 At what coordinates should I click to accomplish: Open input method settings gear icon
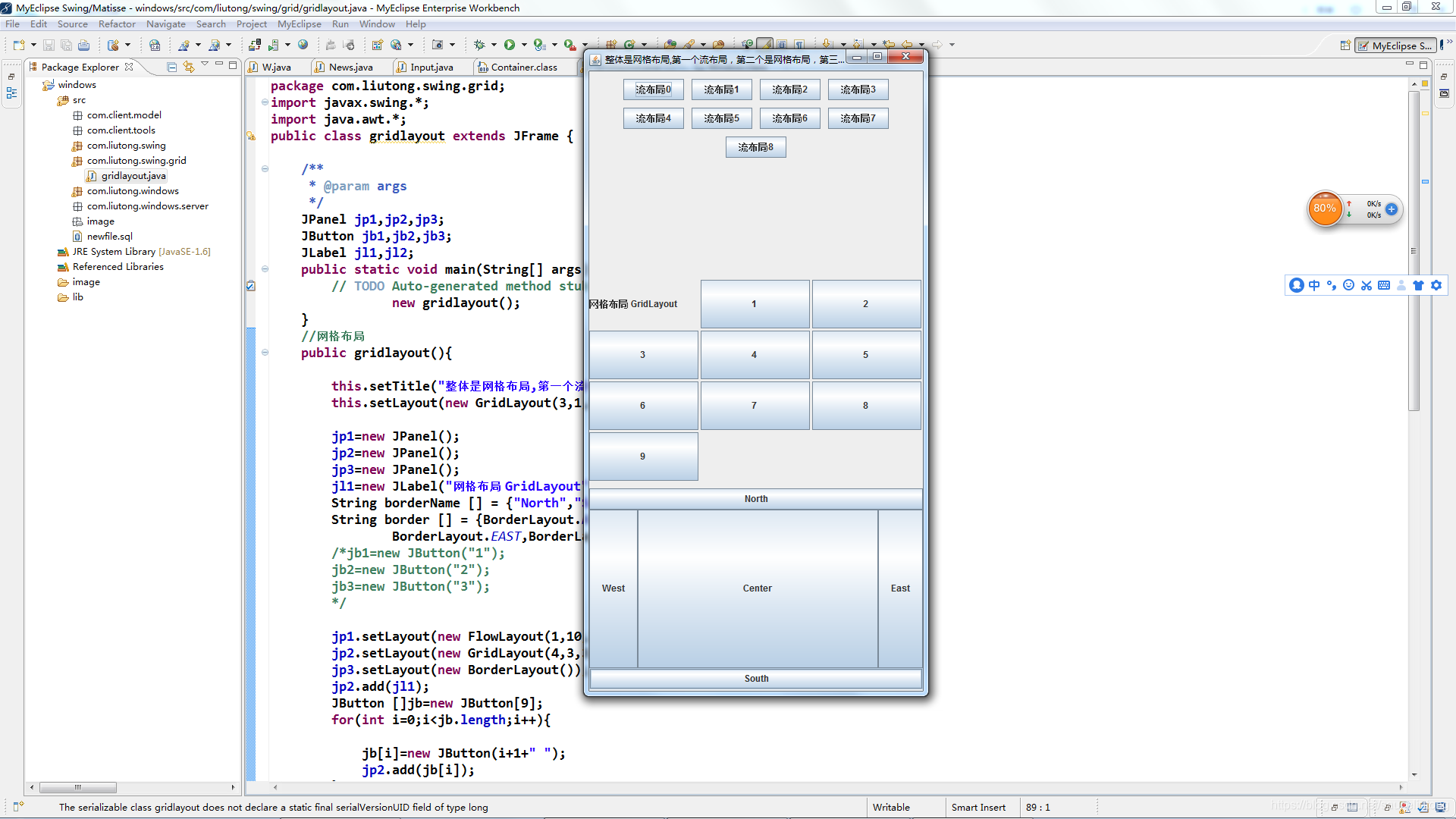[x=1436, y=285]
